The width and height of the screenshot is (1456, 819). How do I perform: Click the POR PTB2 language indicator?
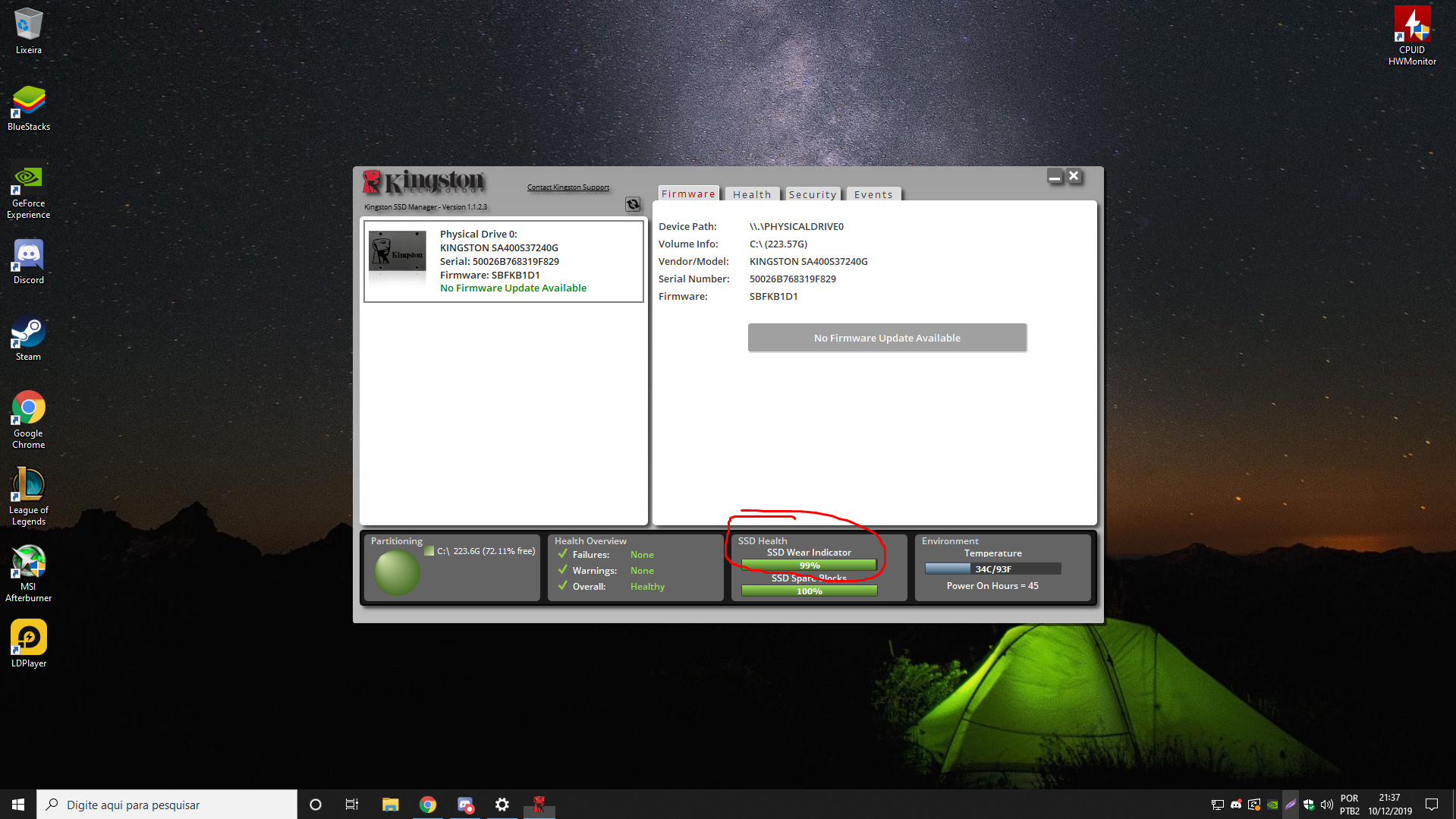point(1350,805)
